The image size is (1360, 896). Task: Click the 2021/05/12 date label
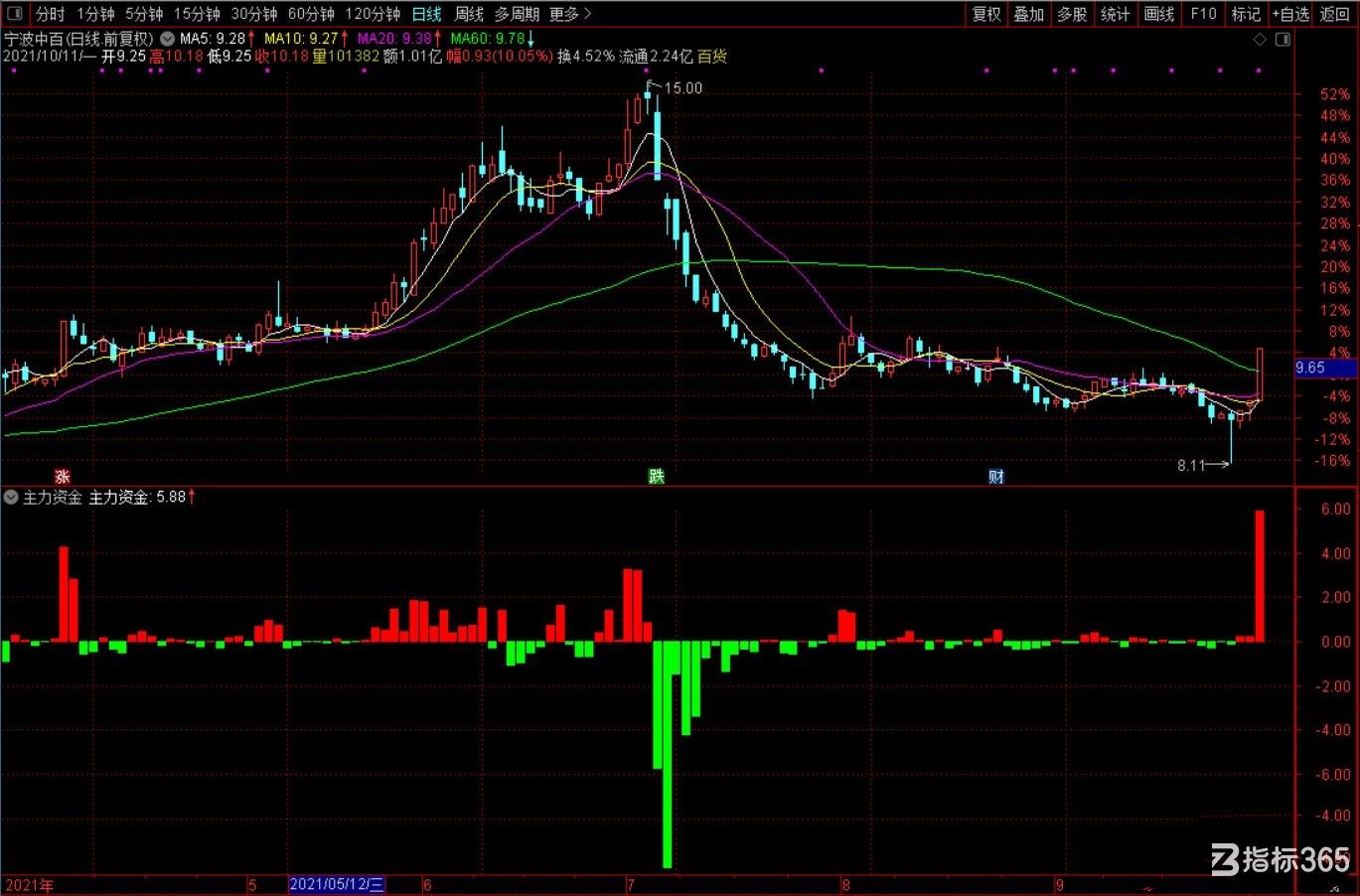[337, 885]
